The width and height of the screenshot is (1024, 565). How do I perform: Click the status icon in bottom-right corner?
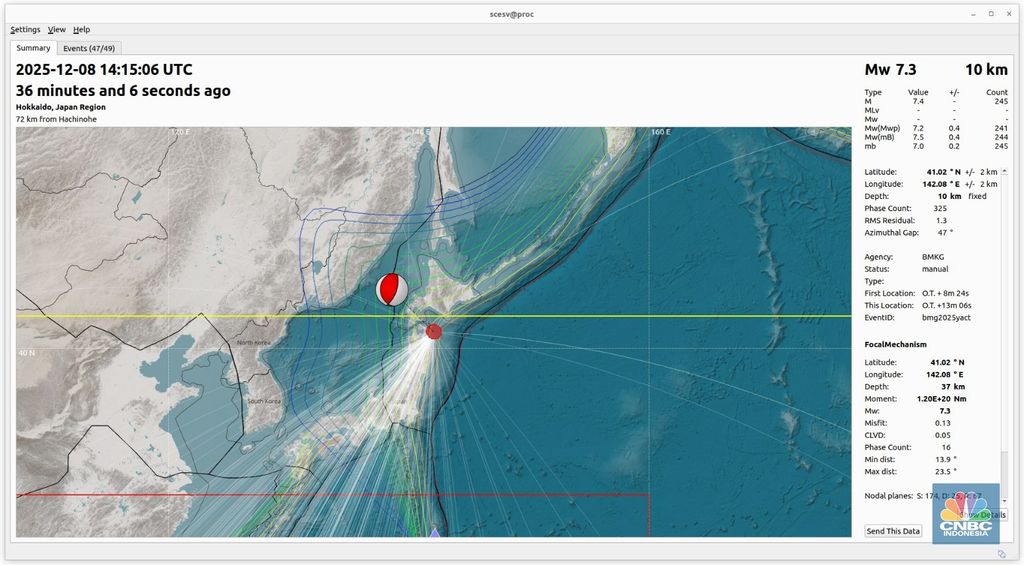coord(1002,553)
